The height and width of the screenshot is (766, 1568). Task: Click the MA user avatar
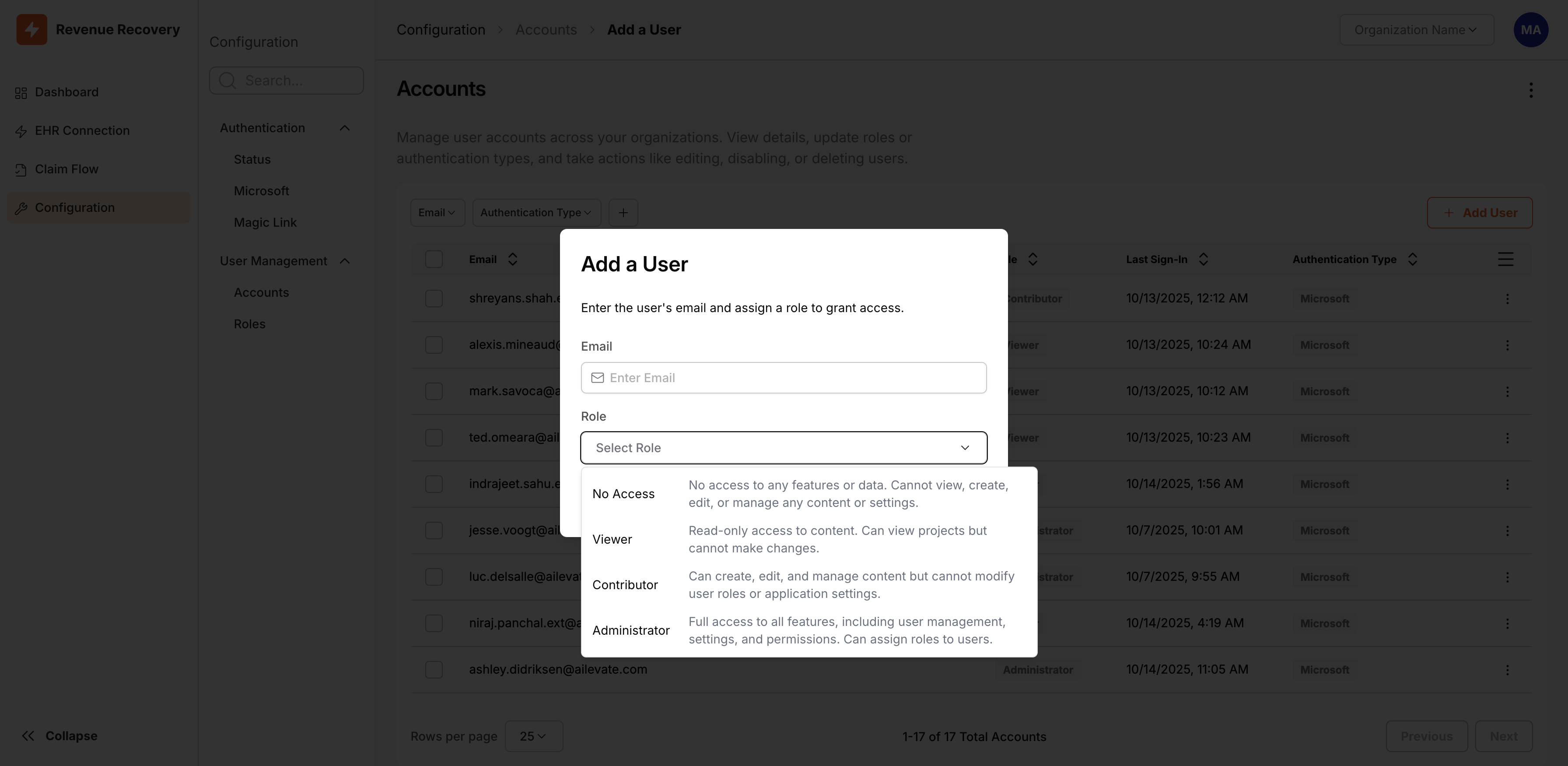coord(1530,30)
